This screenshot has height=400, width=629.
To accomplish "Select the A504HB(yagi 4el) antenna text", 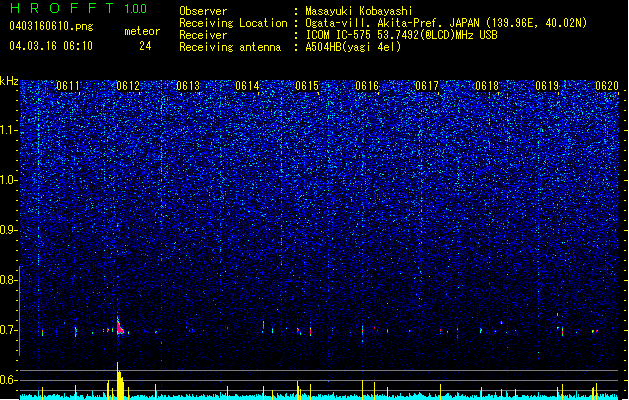I will [x=353, y=47].
